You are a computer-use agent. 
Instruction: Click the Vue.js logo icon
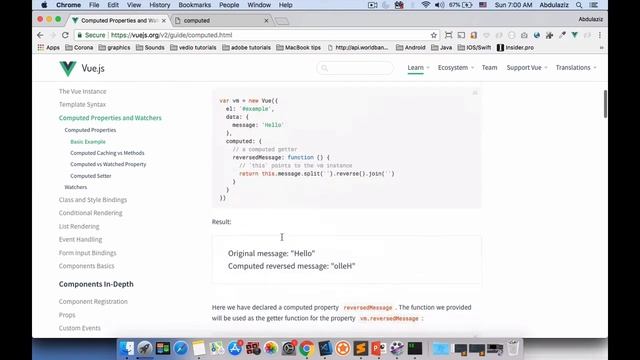pos(68,69)
